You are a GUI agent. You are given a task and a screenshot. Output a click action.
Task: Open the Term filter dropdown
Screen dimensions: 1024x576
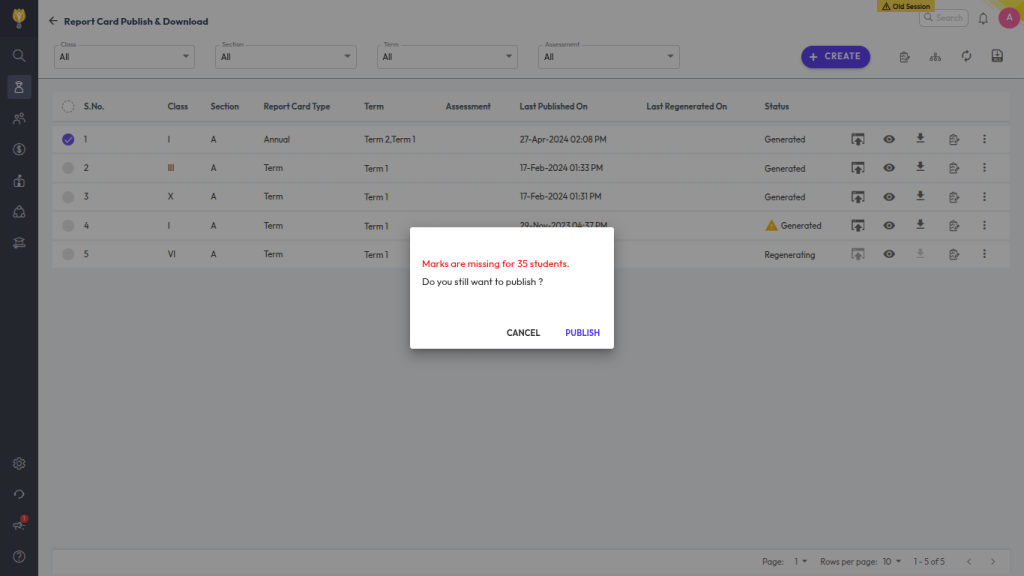448,57
